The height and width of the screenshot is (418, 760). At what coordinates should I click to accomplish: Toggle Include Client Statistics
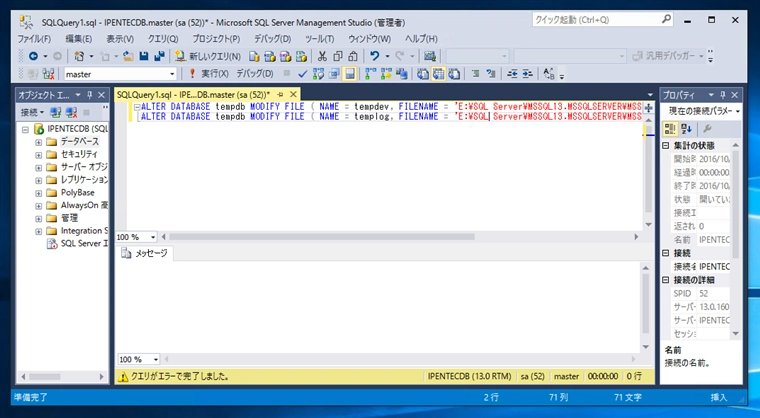402,74
